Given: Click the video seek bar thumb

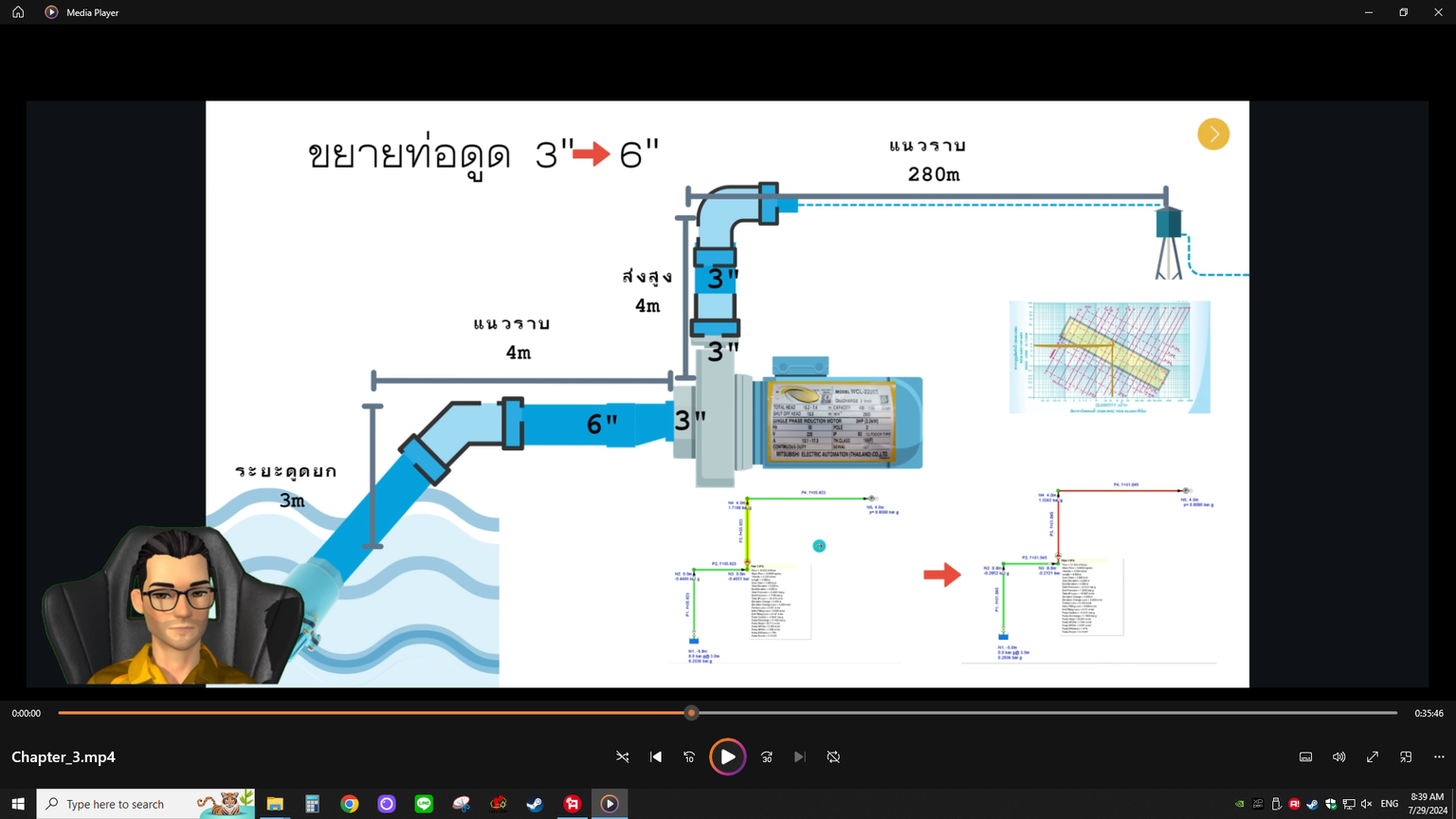Looking at the screenshot, I should tap(691, 713).
